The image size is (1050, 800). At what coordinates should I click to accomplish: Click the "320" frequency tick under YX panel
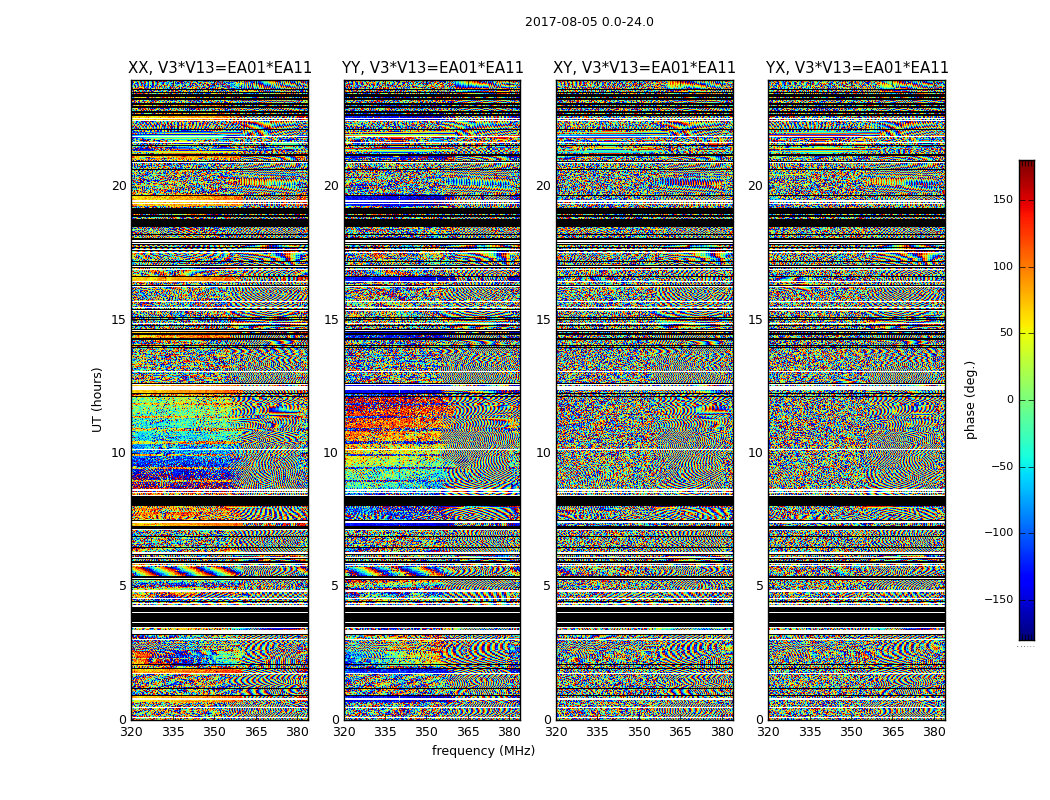769,732
